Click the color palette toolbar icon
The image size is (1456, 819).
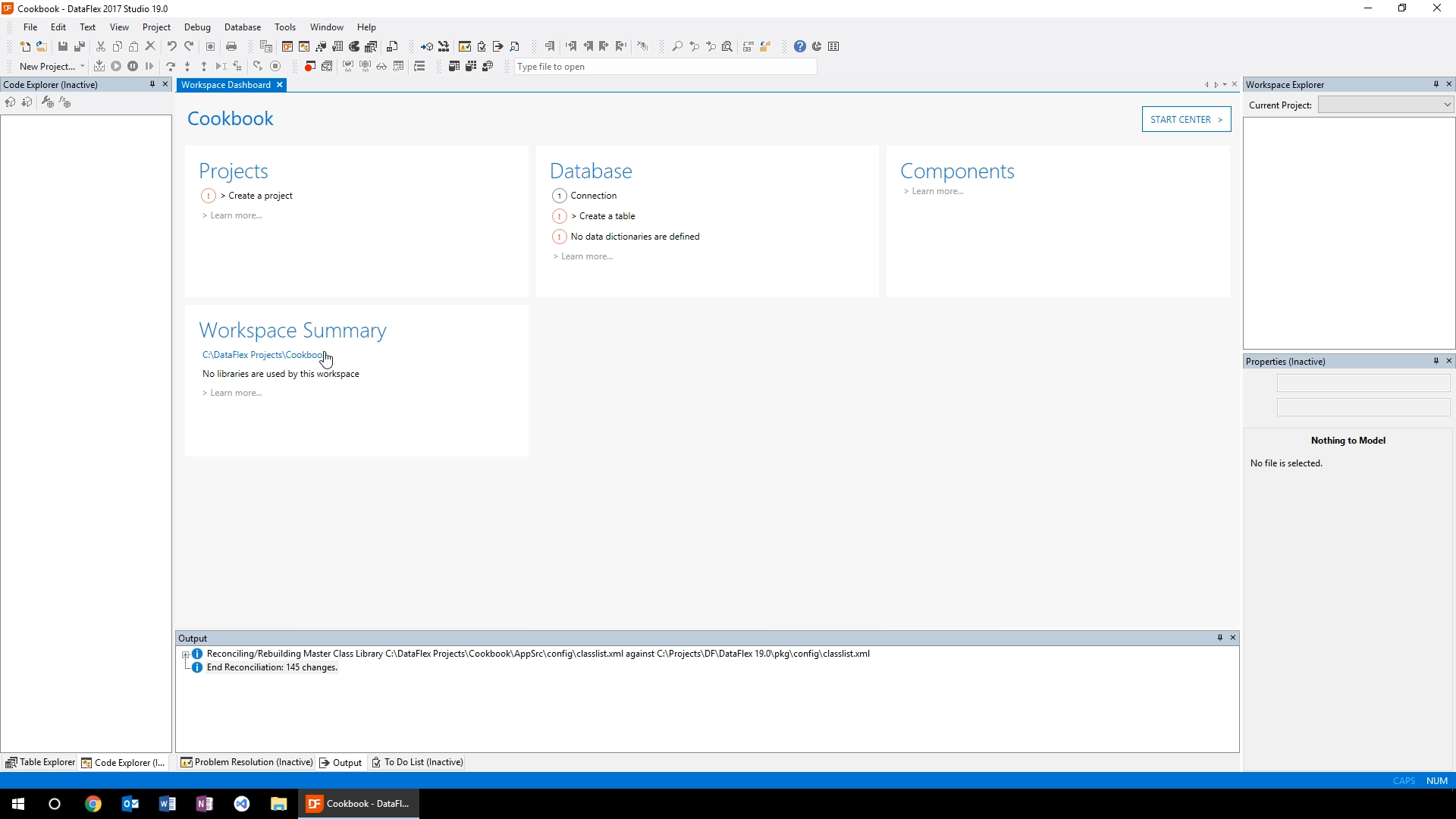[354, 46]
